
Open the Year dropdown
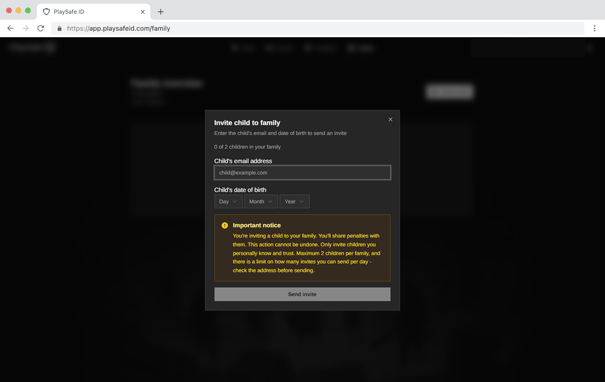coord(294,201)
